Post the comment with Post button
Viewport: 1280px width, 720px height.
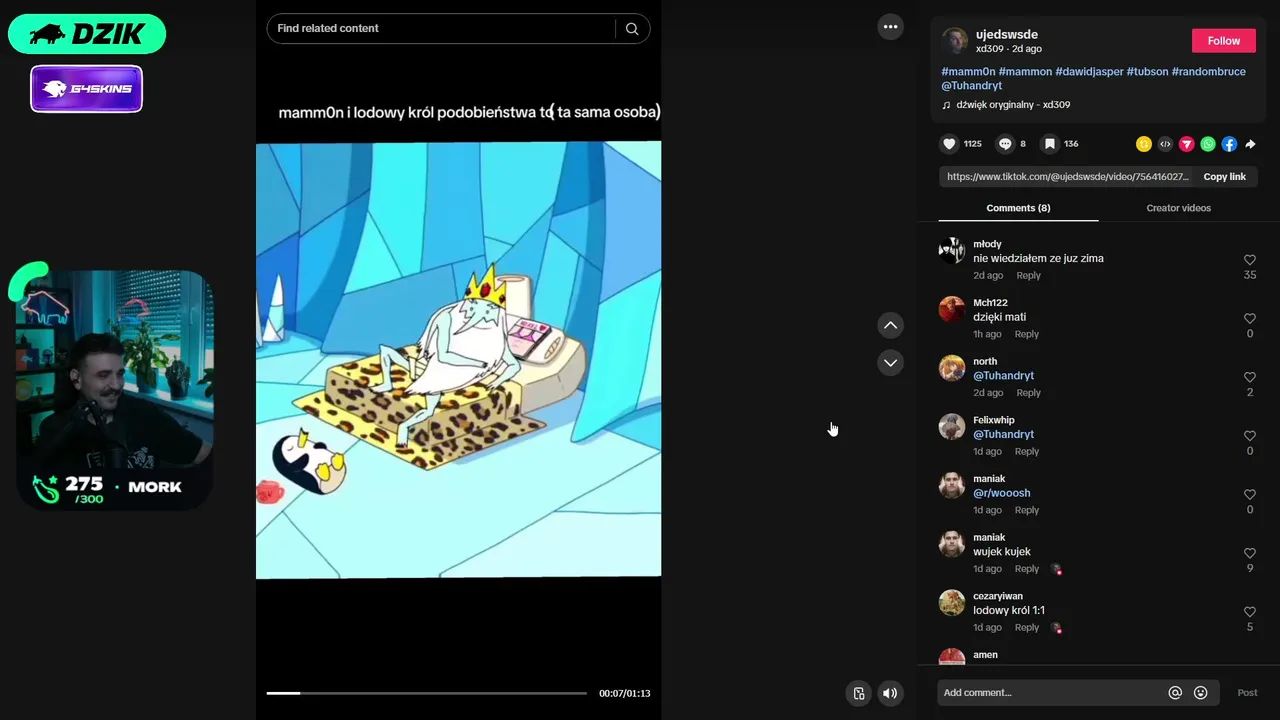tap(1247, 693)
